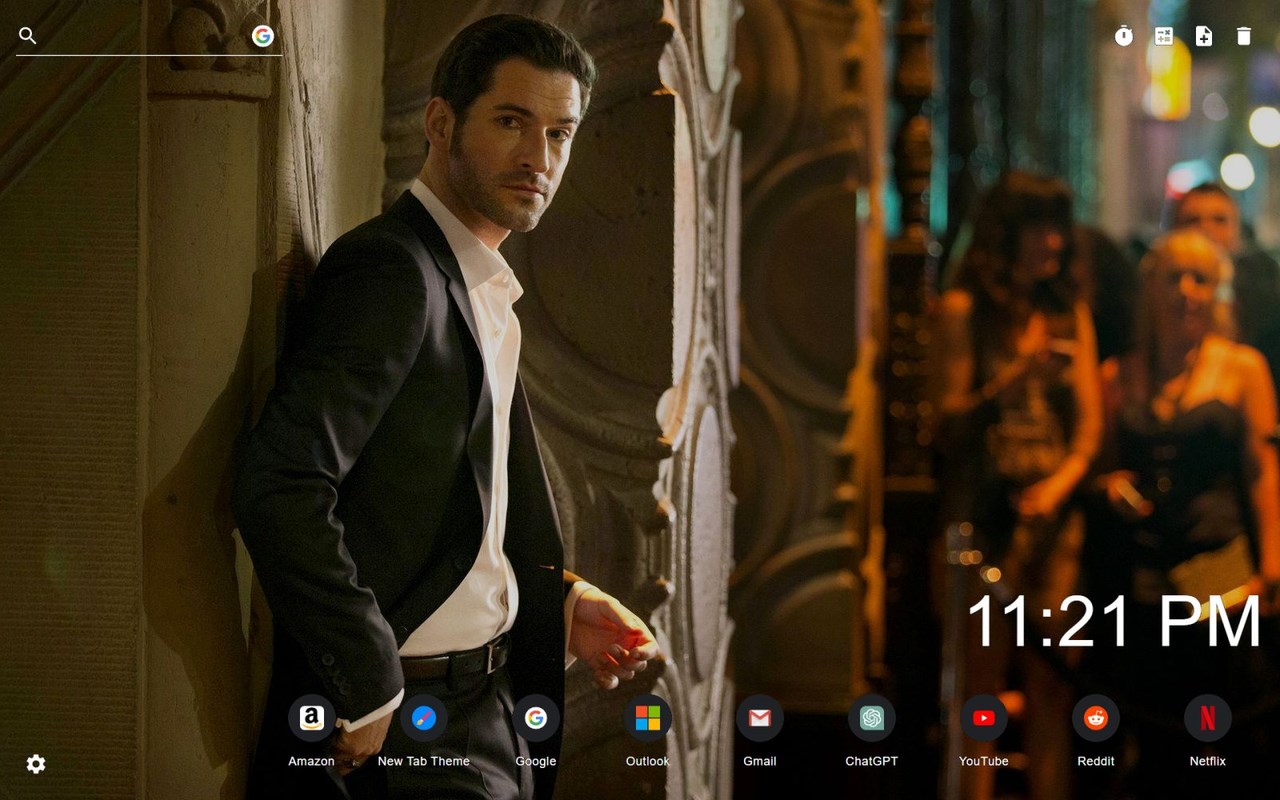
Task: Open the Amazon shortcut icon
Action: (312, 718)
